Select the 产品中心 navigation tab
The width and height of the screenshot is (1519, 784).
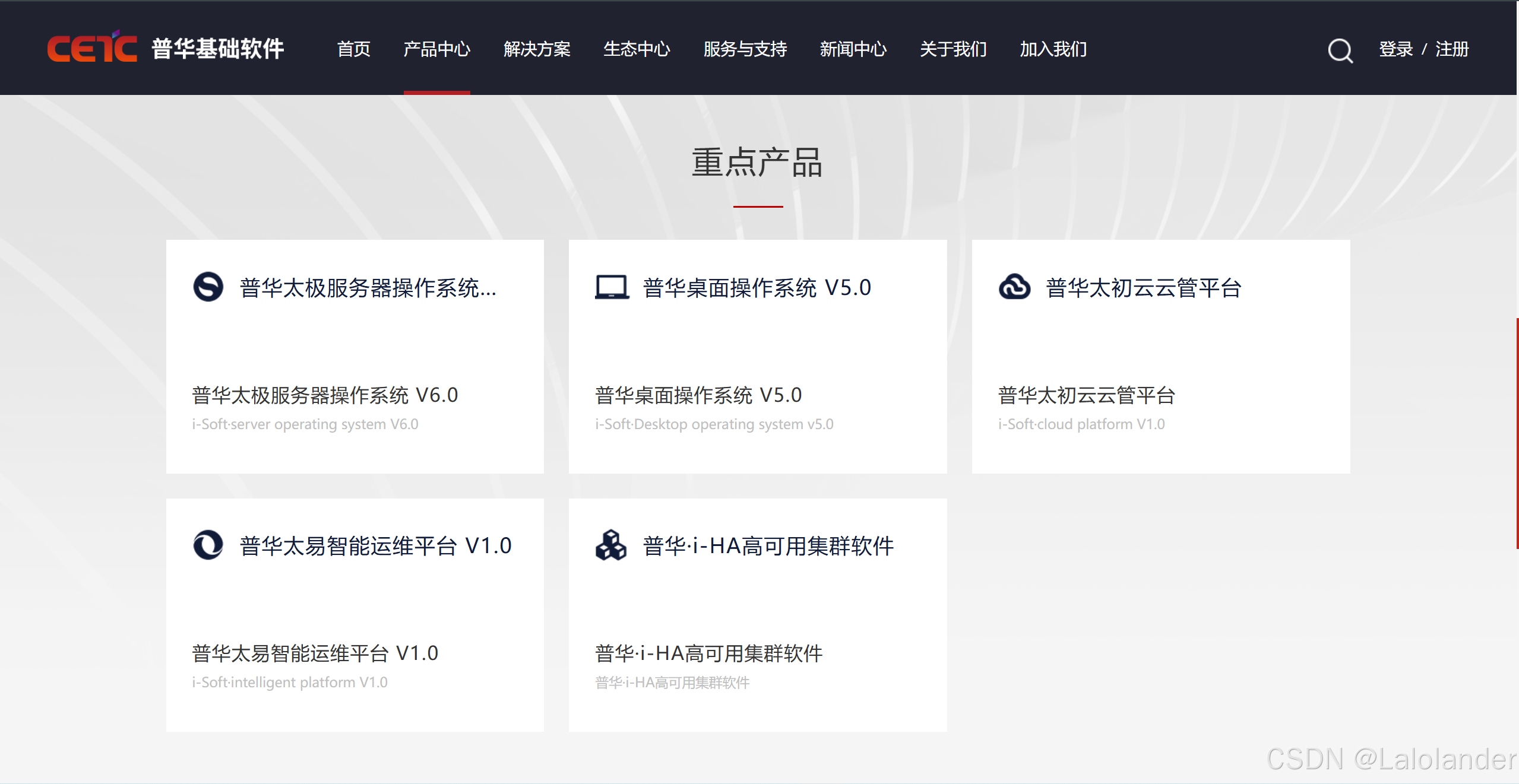pos(437,49)
